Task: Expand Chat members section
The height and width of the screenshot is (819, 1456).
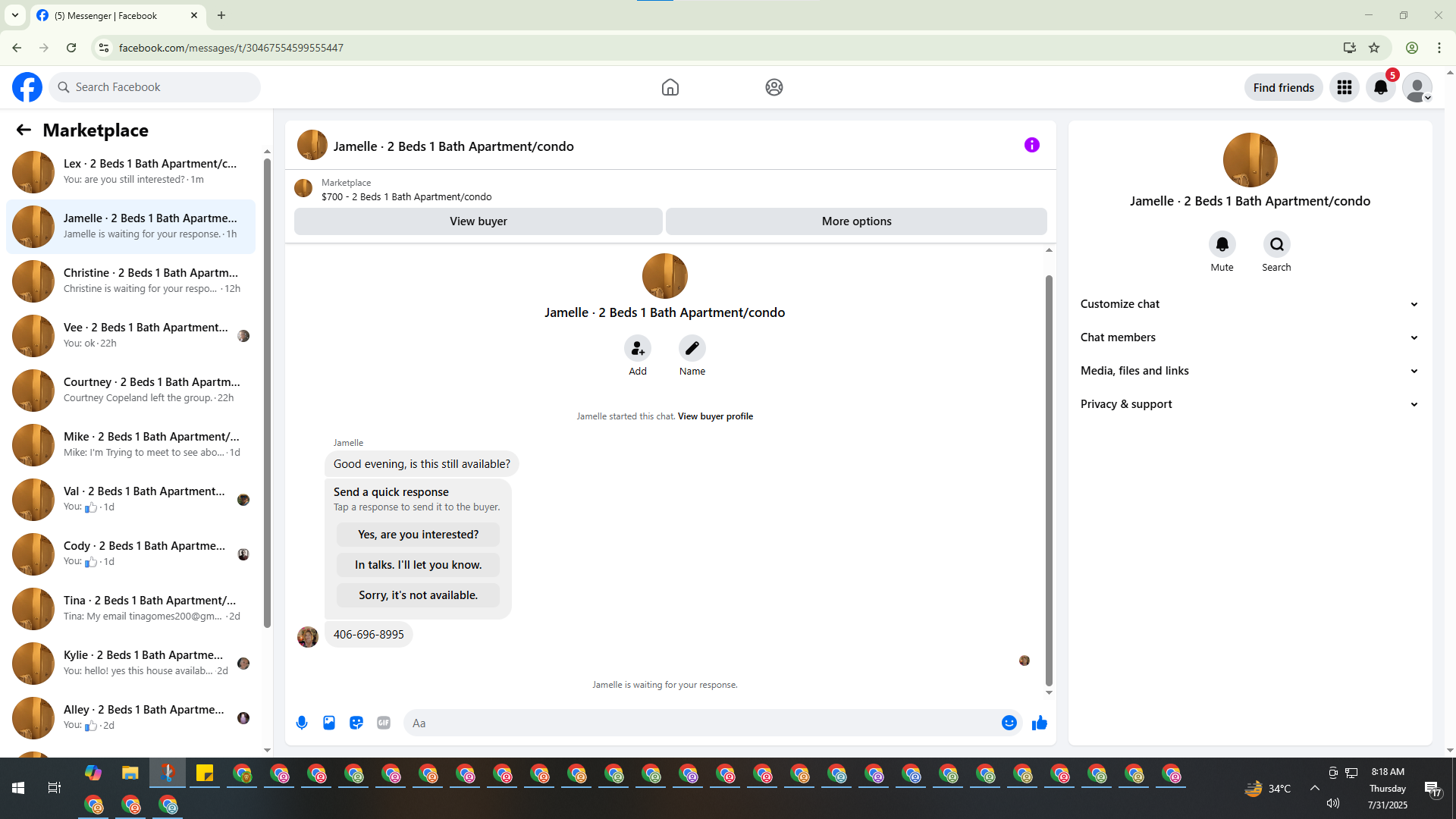Action: (1249, 337)
